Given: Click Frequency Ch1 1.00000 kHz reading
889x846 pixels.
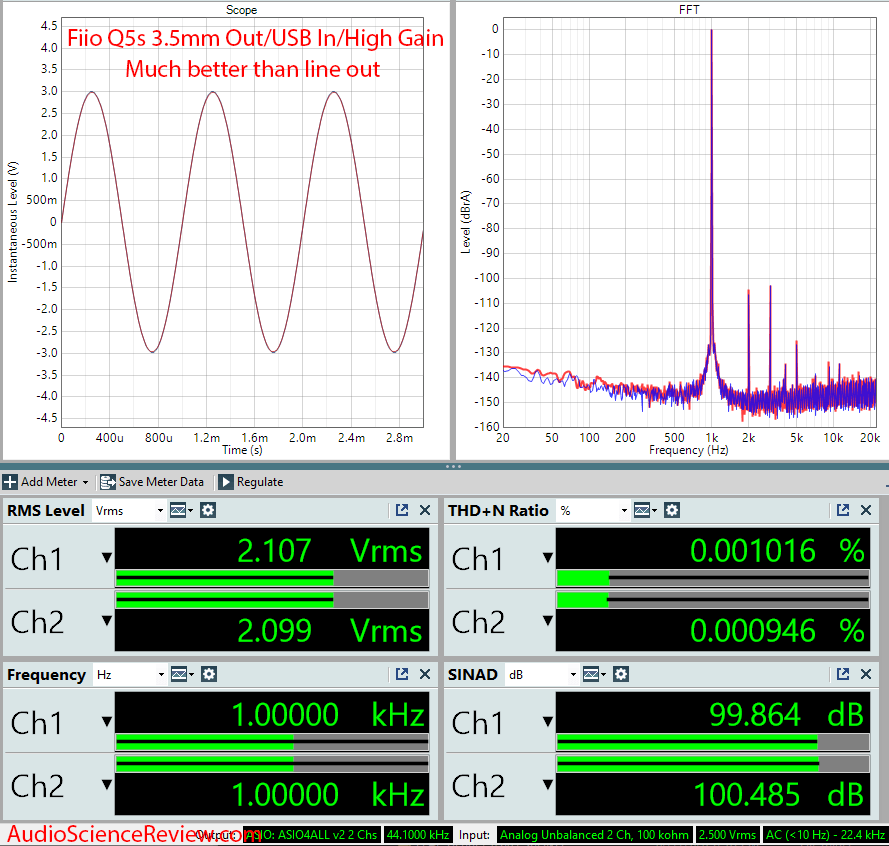Looking at the screenshot, I should (x=328, y=714).
